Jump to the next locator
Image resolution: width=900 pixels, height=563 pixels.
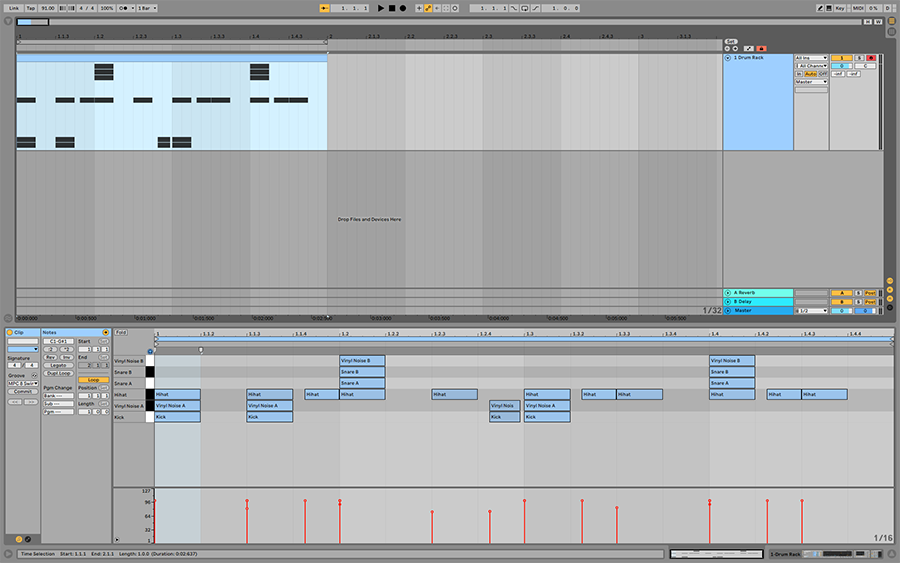[x=735, y=49]
